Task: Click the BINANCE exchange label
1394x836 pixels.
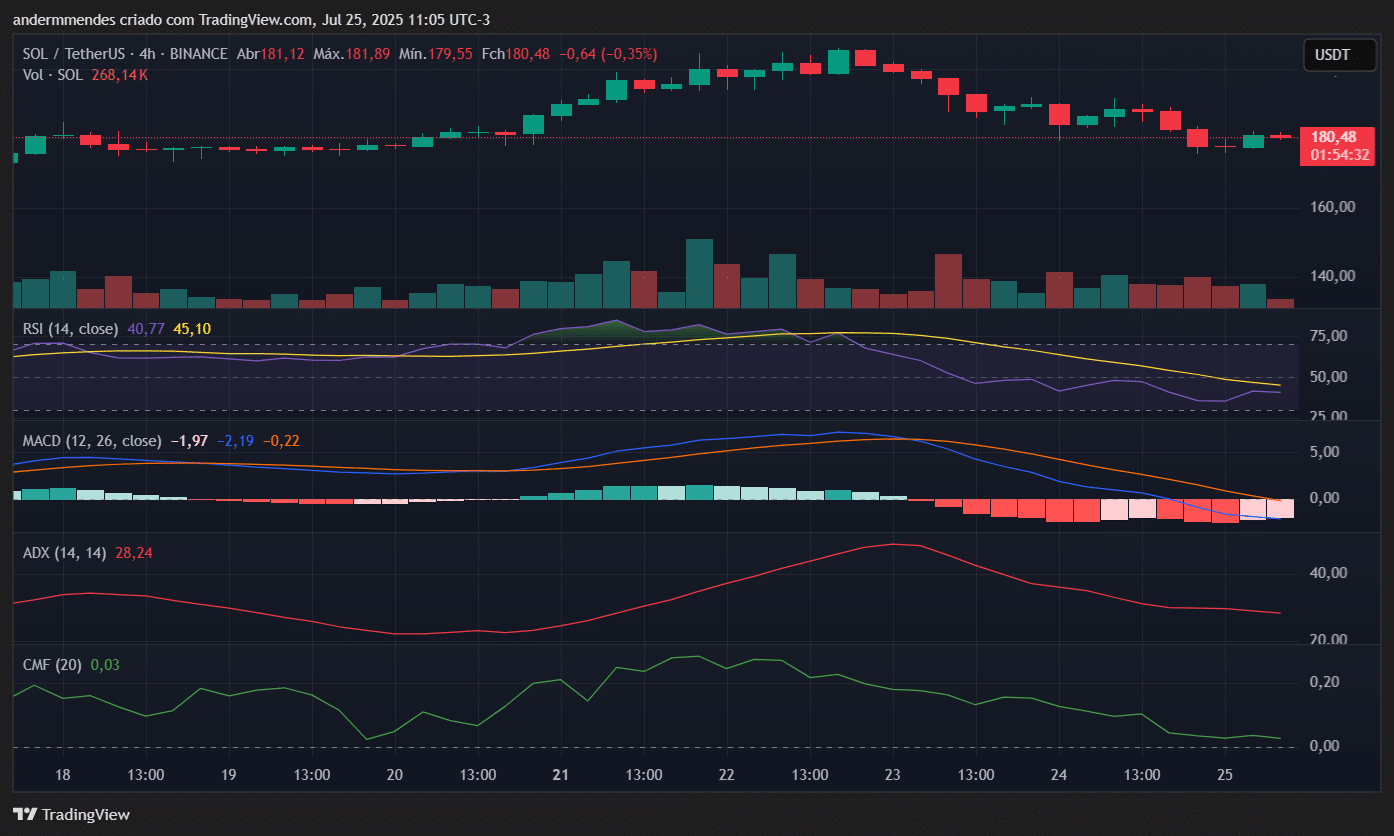Action: click(198, 54)
